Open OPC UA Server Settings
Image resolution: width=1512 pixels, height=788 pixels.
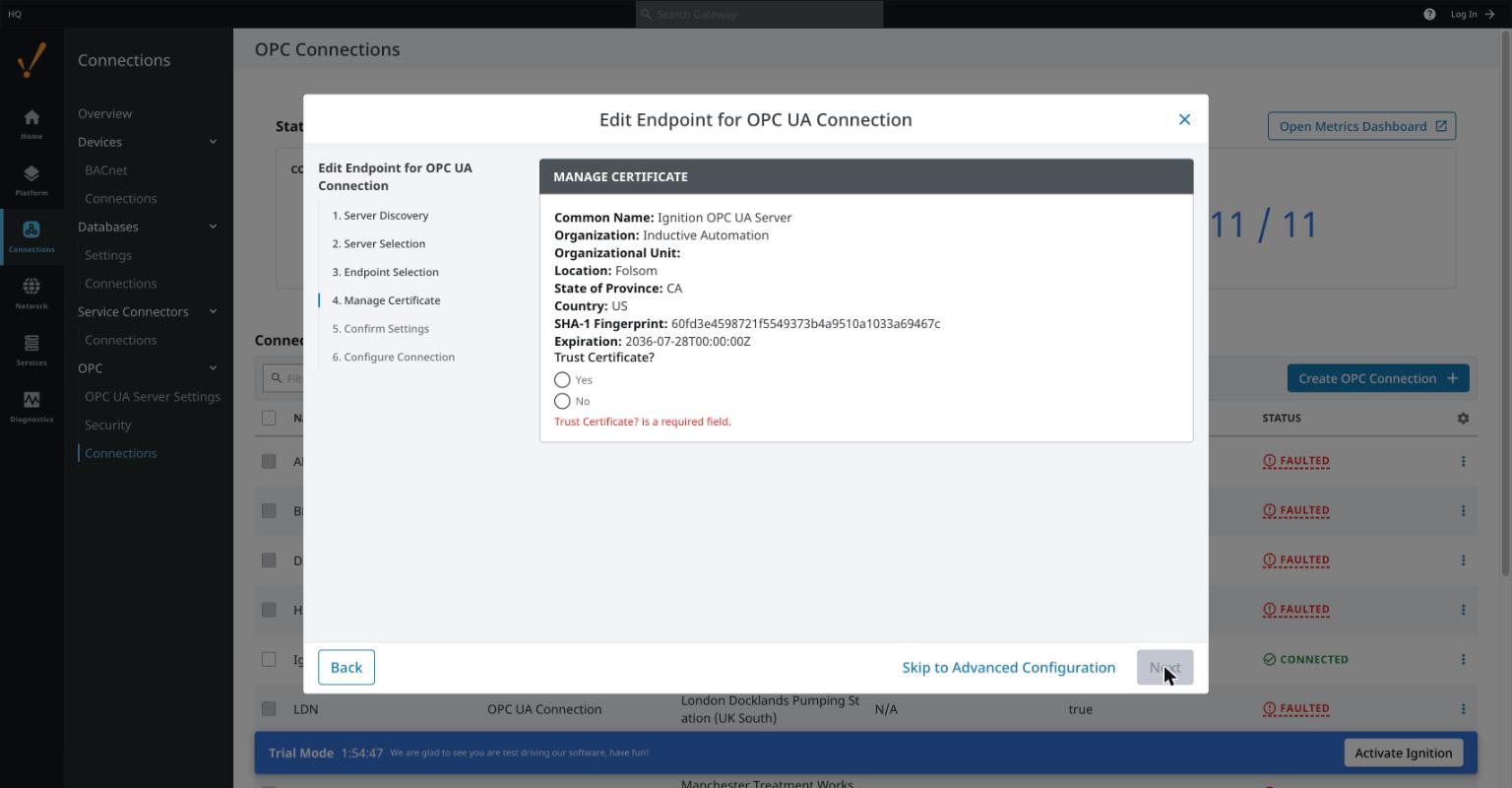pos(153,397)
